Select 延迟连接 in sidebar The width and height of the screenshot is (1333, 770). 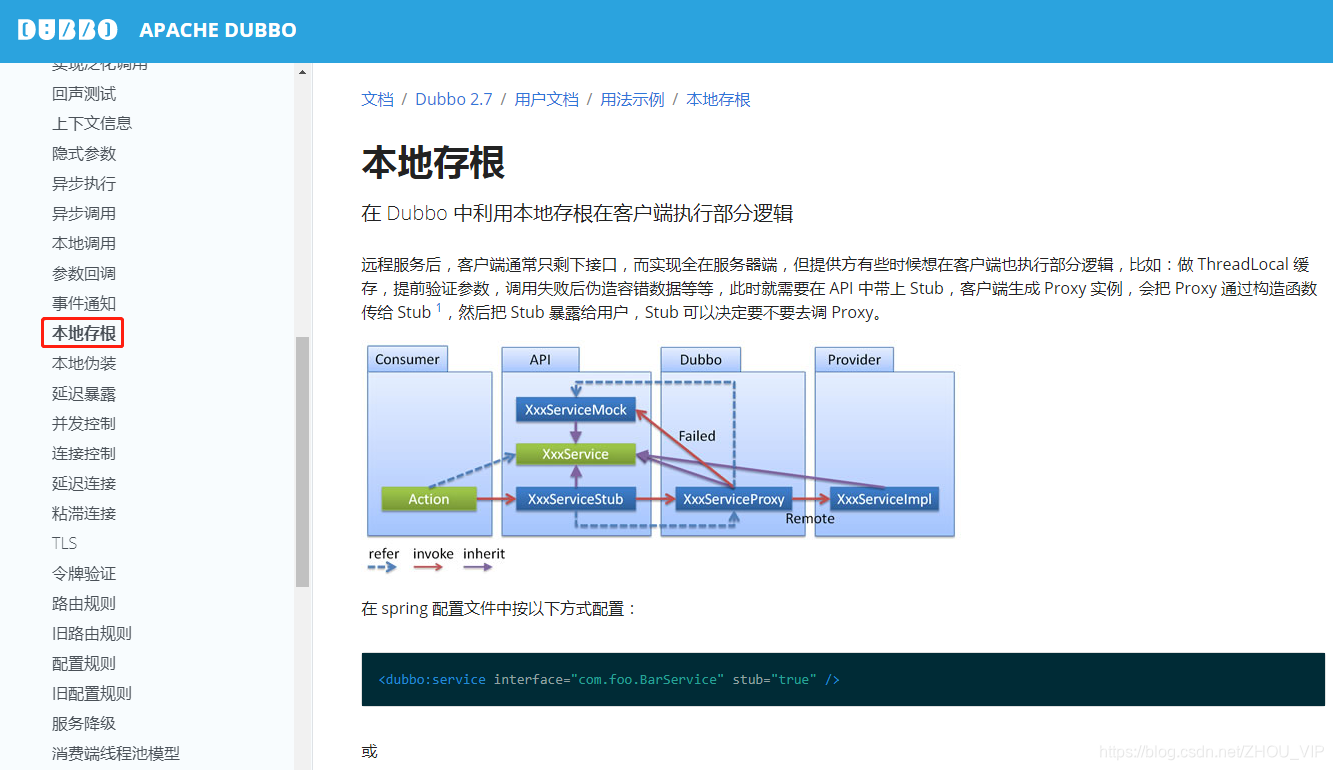[84, 483]
